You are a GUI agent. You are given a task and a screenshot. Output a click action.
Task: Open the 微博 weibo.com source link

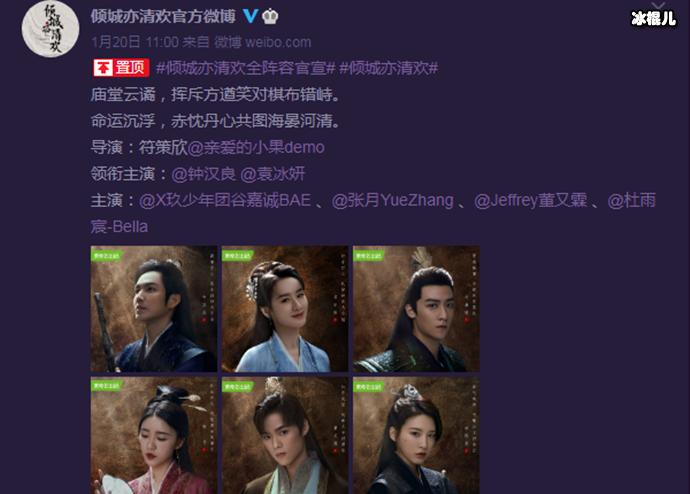coord(262,42)
